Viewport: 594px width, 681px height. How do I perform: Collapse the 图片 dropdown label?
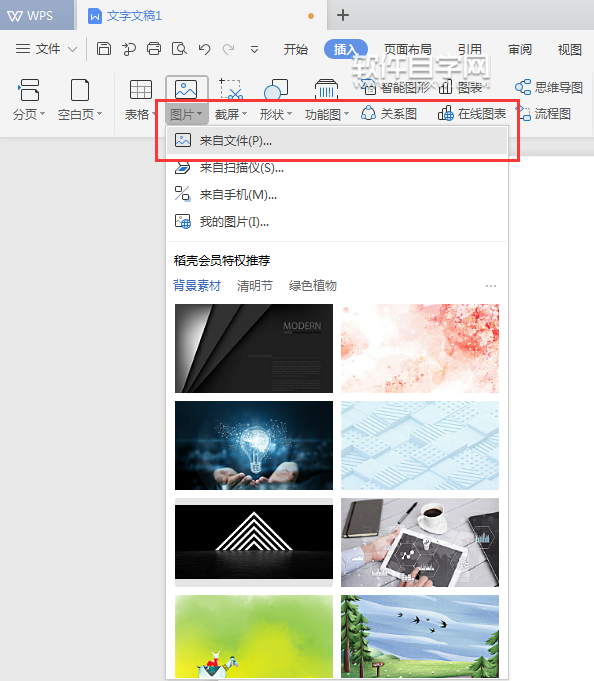[x=186, y=115]
